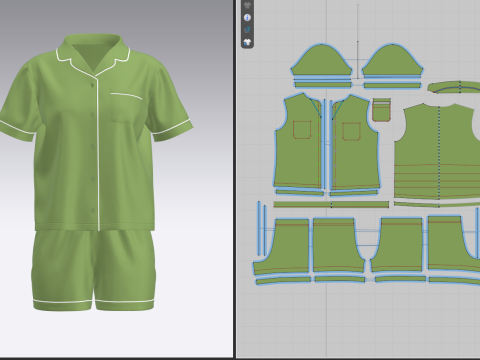Viewport: 480px width, 360px height.
Task: Select hem strip under the back bodice
Action: click(x=437, y=204)
